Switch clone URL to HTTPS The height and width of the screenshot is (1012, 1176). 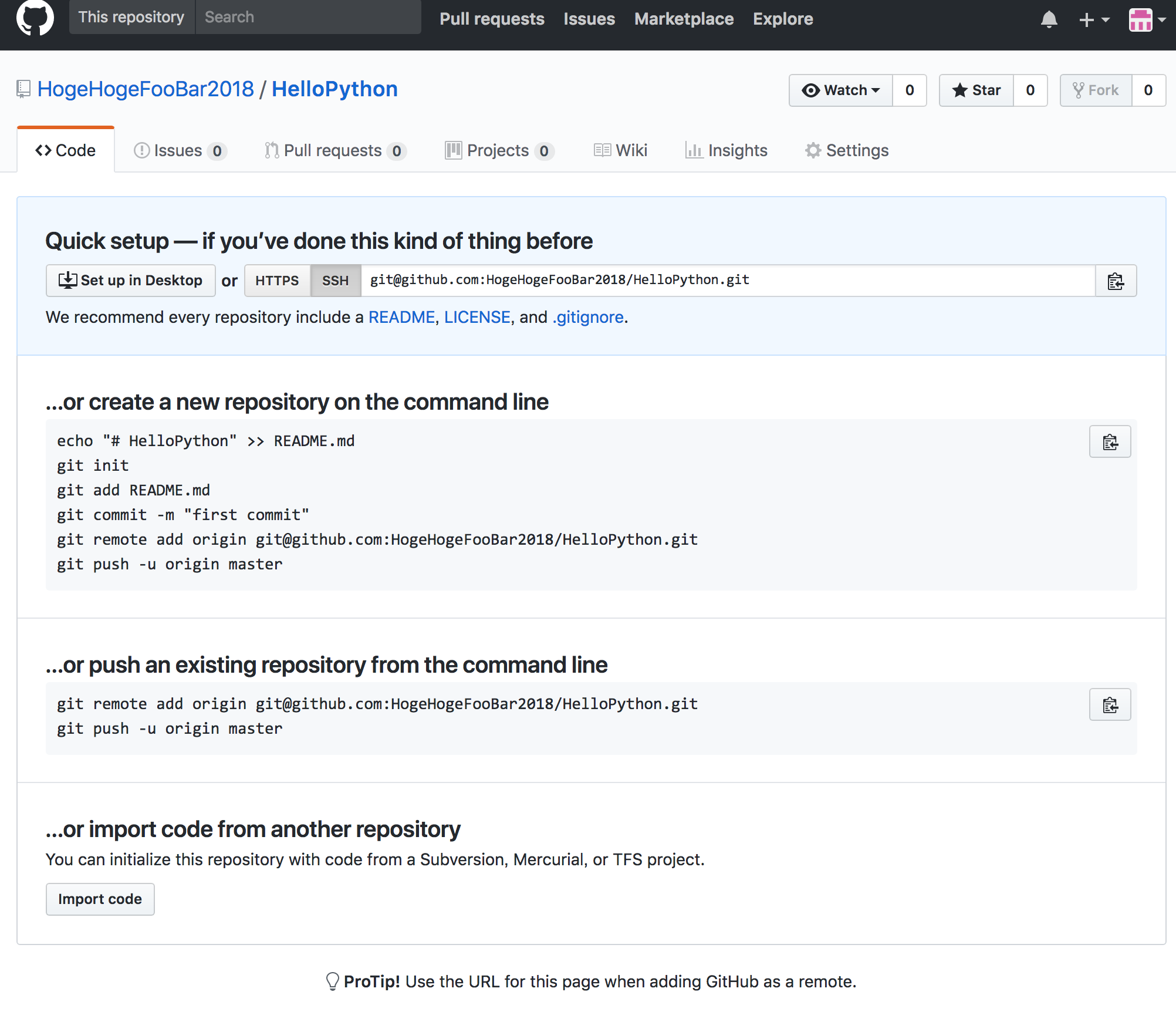point(277,281)
